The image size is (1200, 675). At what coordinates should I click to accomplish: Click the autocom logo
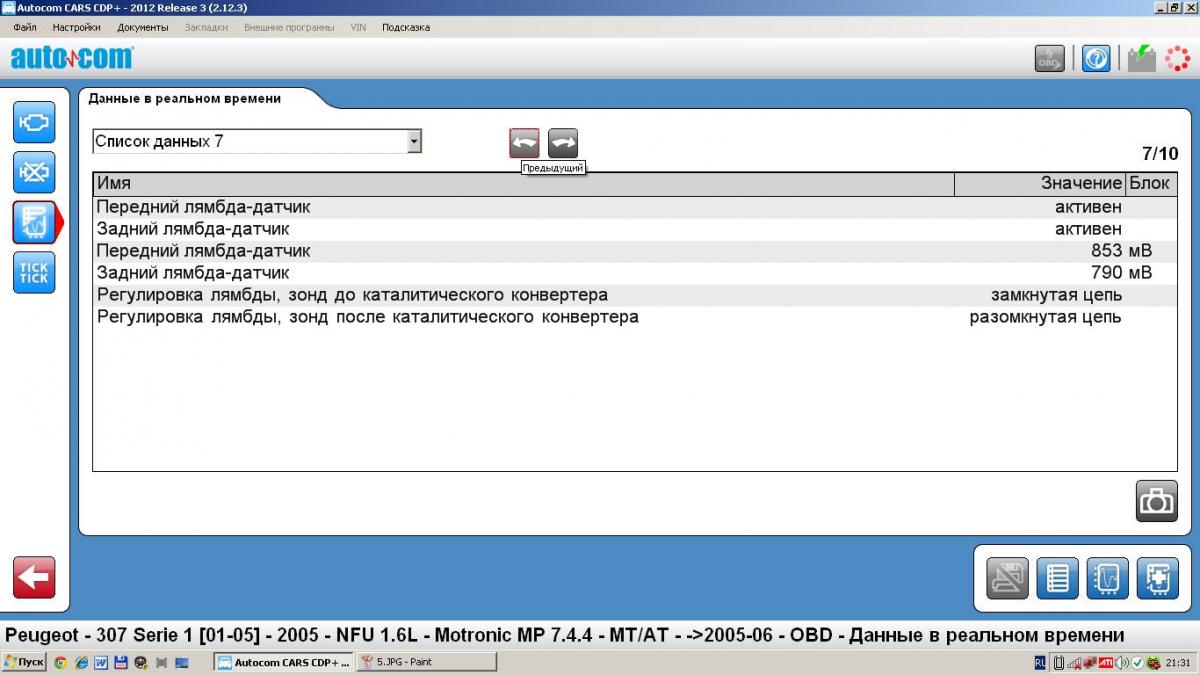[x=72, y=58]
